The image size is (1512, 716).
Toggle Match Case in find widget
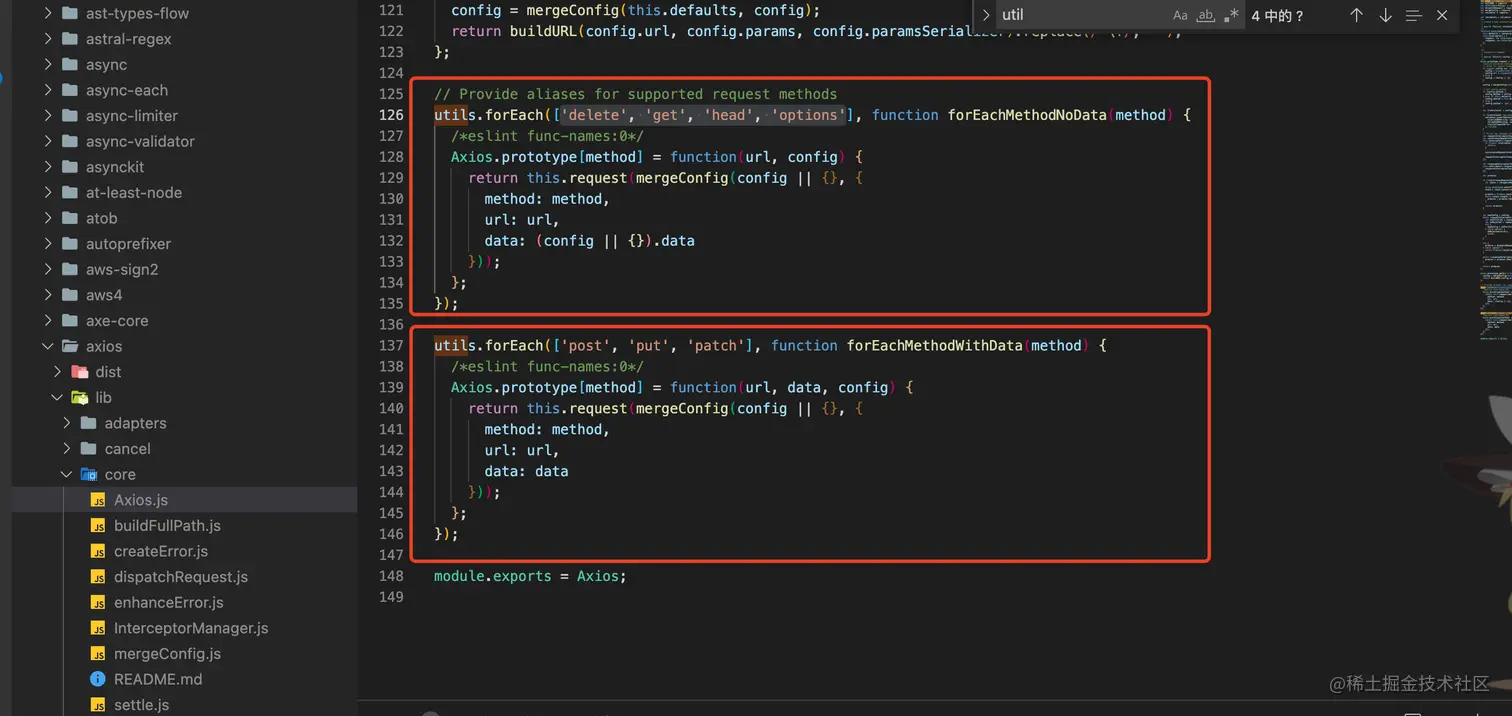point(1180,15)
